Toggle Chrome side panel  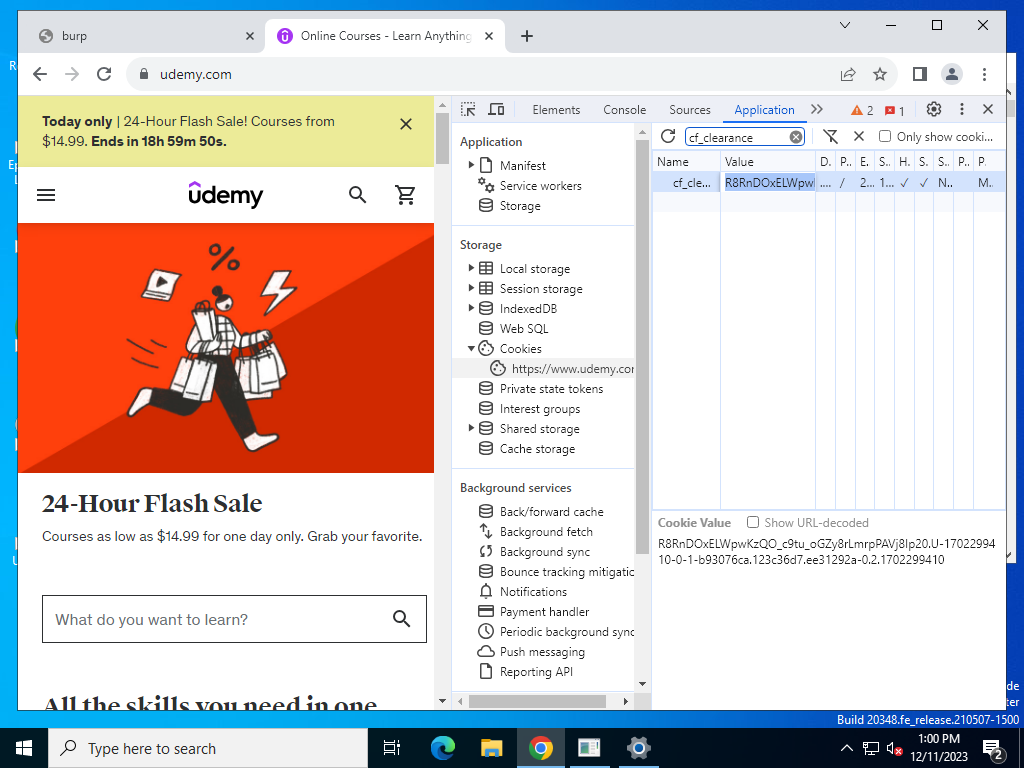pyautogui.click(x=920, y=74)
